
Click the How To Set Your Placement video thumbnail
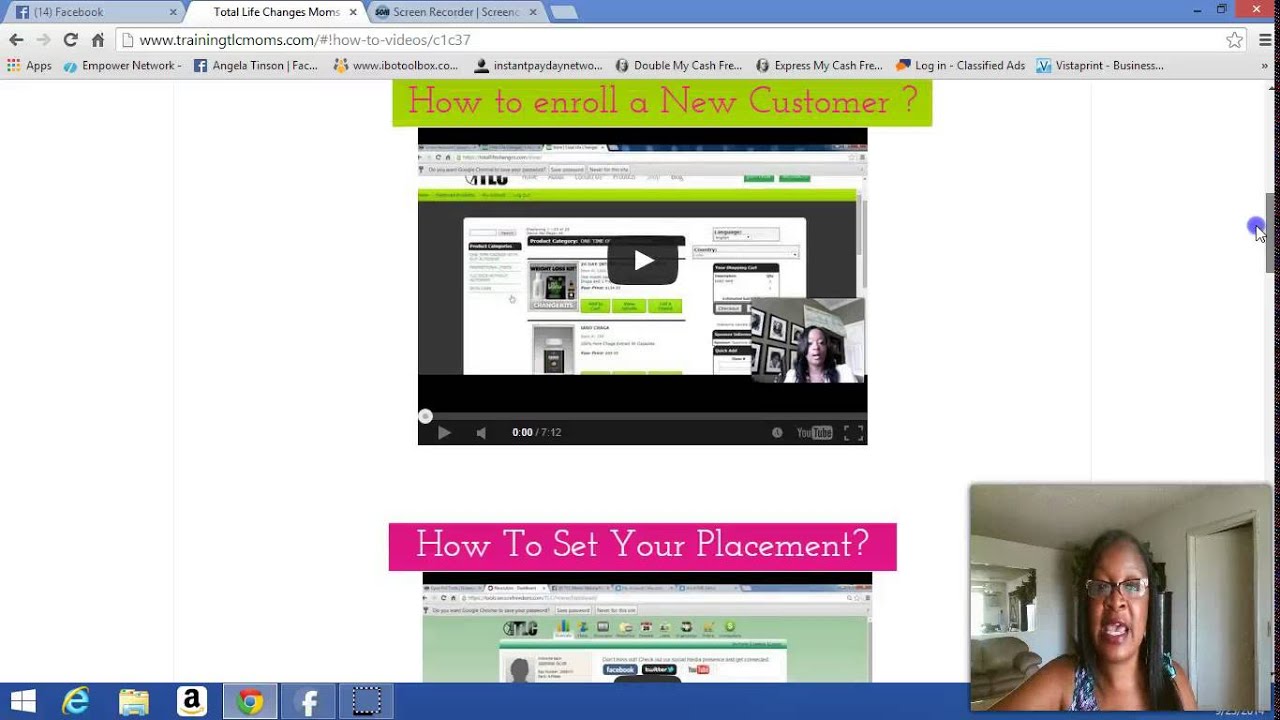pos(647,627)
